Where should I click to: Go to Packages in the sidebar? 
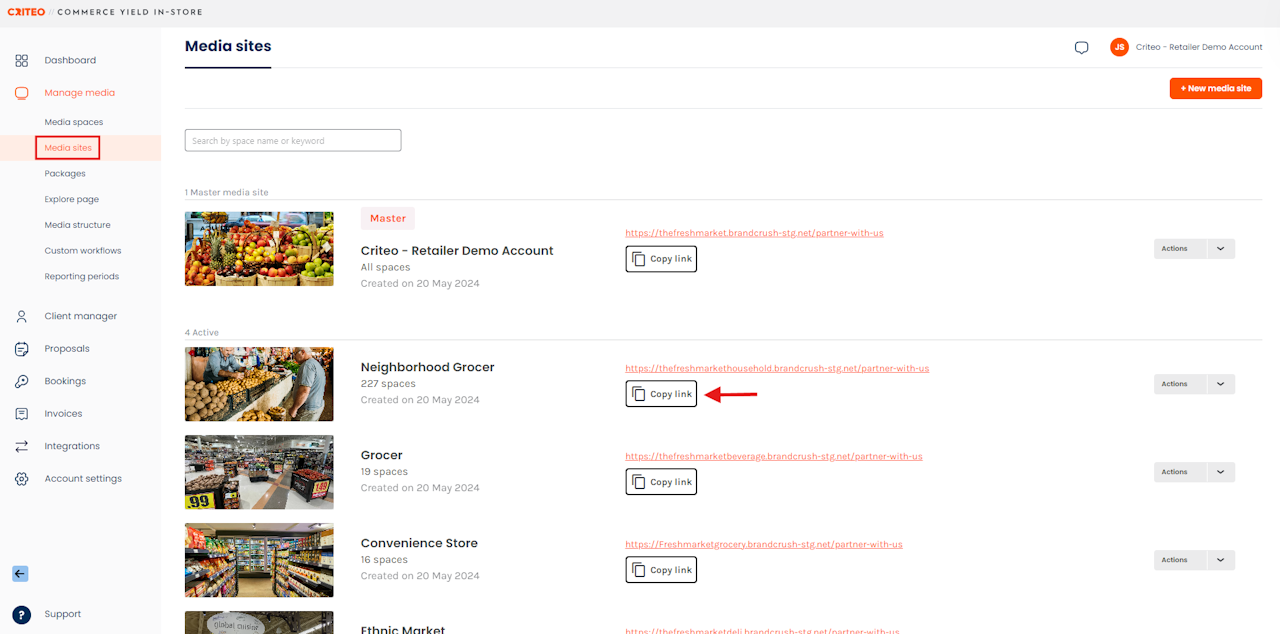(65, 174)
